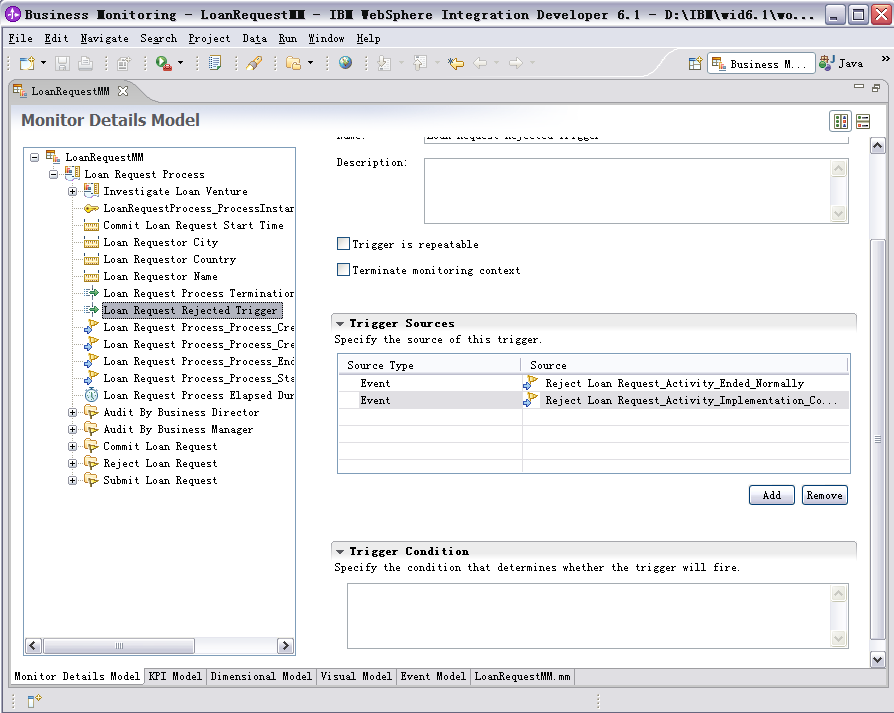894x713 pixels.
Task: Click the Last Edit Location arrow icon
Action: [456, 63]
